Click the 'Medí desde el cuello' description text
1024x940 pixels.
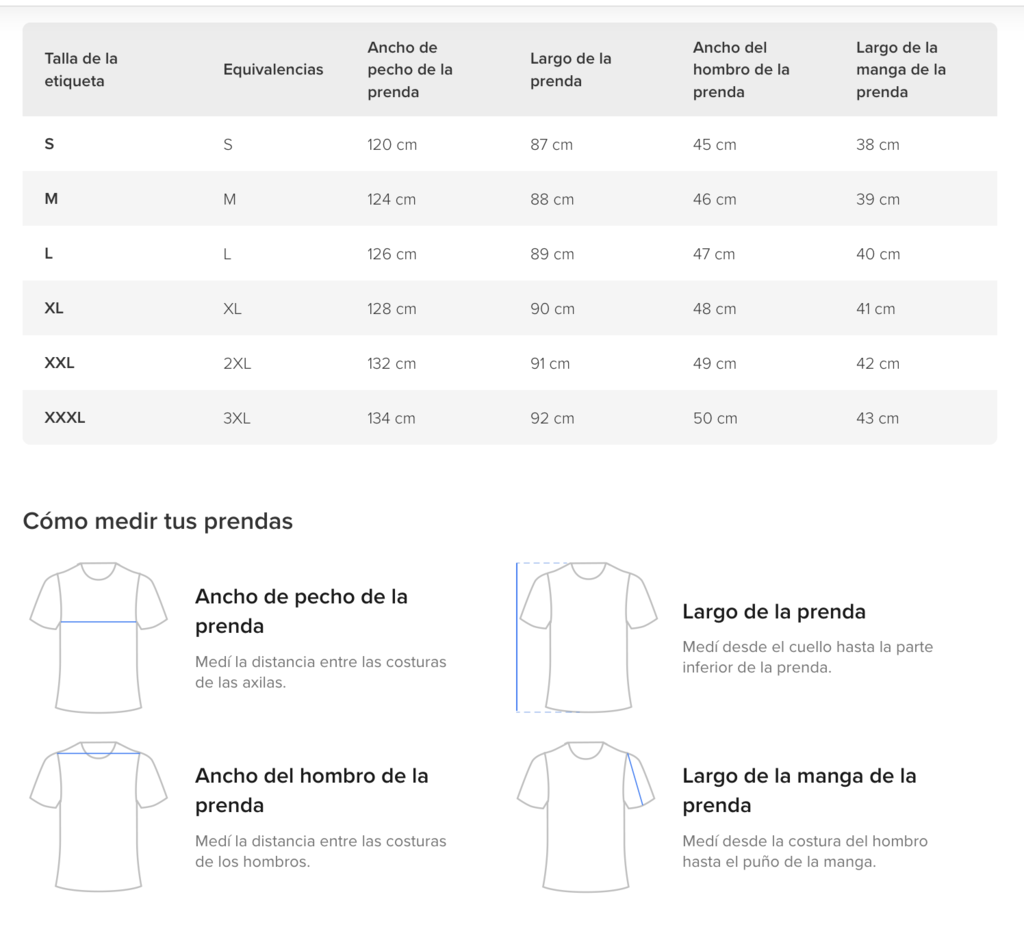pos(808,657)
